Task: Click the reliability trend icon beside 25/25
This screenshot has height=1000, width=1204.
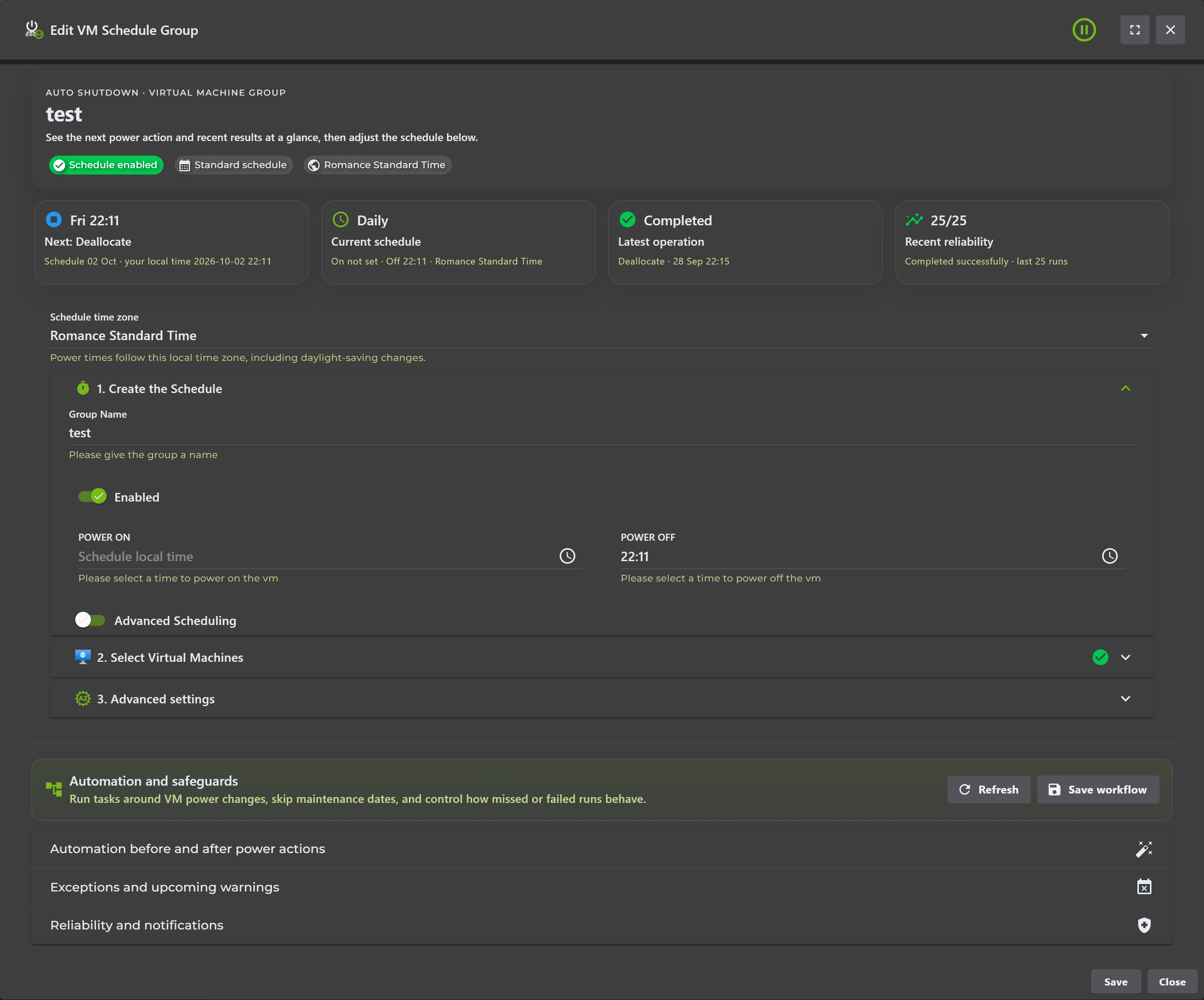Action: click(x=914, y=219)
